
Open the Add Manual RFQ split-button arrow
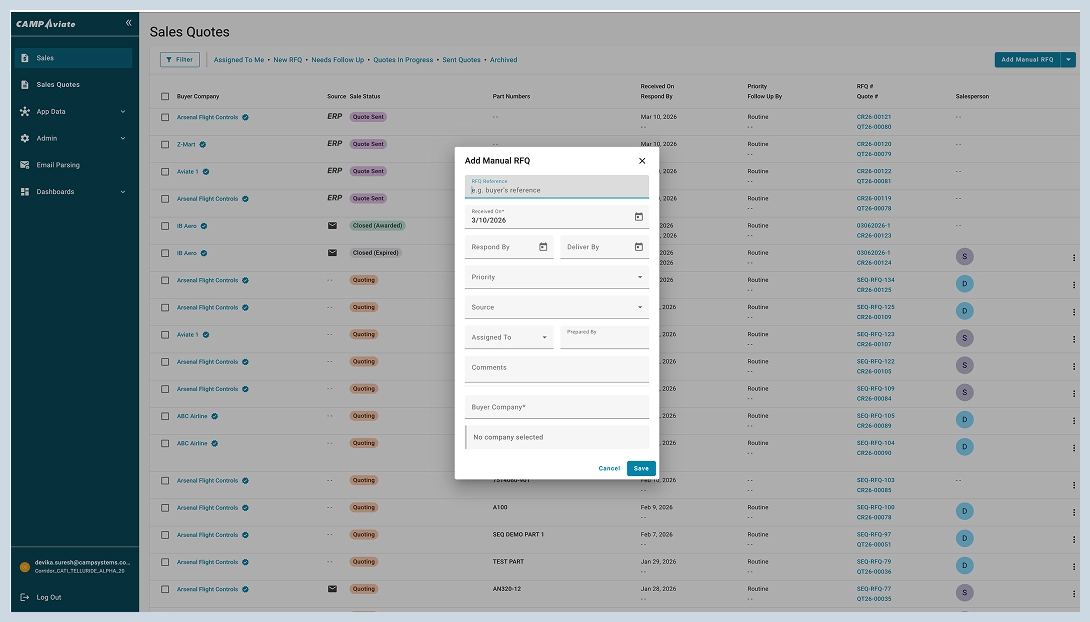[x=1068, y=60]
